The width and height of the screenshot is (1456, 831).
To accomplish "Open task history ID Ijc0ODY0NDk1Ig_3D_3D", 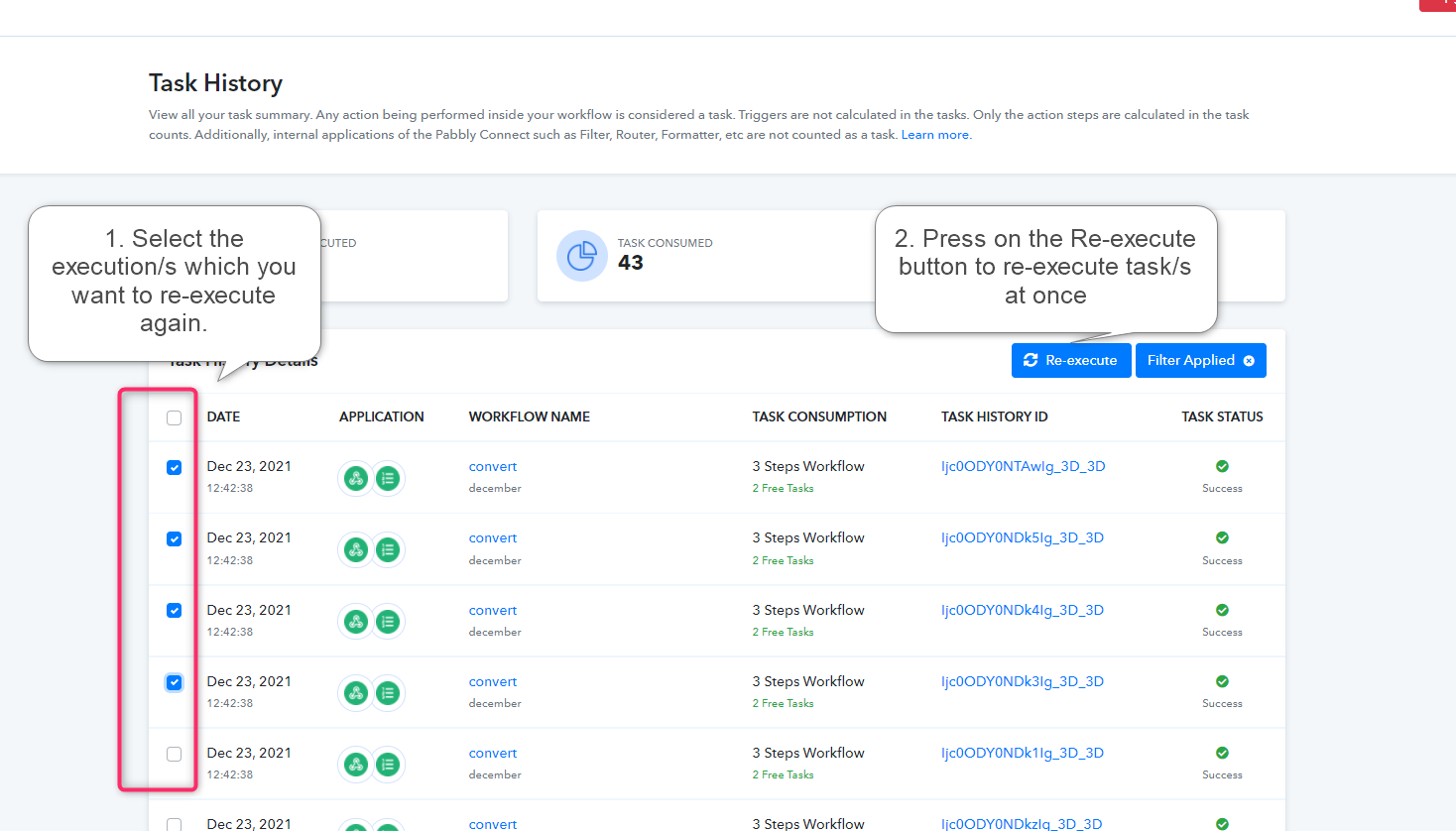I will click(x=1023, y=753).
